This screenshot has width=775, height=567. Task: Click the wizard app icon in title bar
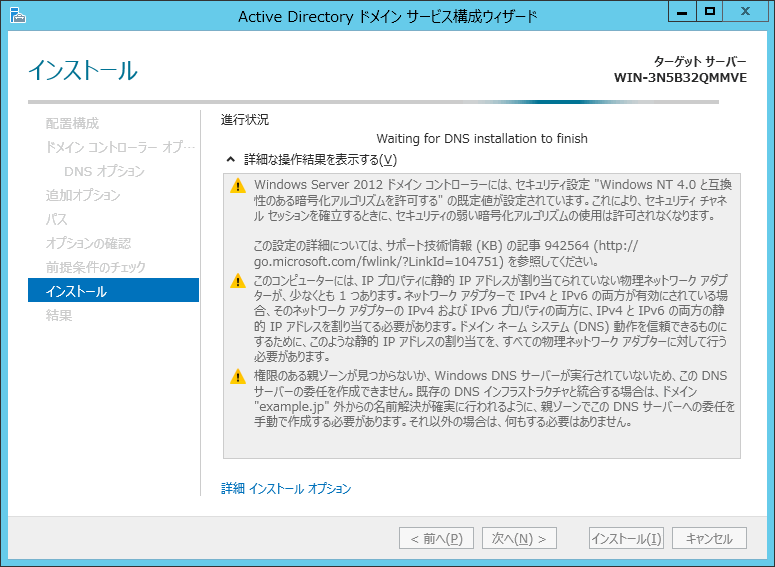(x=18, y=15)
